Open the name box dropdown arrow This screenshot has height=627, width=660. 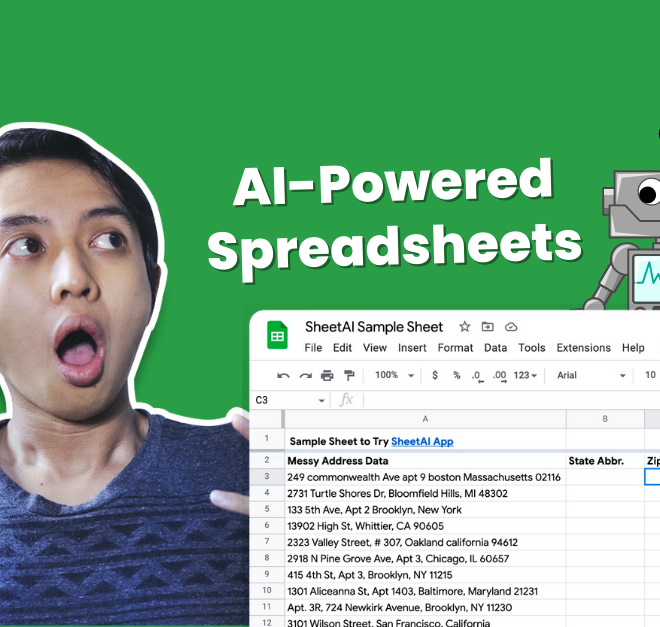(x=321, y=400)
